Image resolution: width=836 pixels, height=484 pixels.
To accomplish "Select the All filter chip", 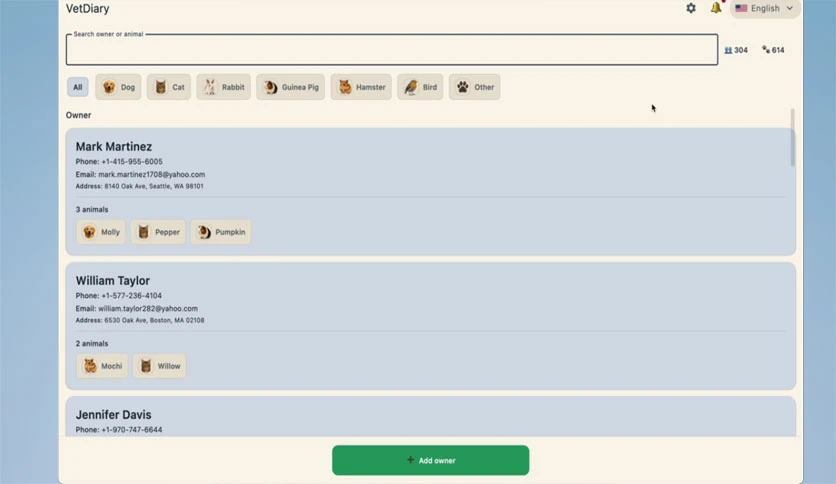I will (x=78, y=87).
